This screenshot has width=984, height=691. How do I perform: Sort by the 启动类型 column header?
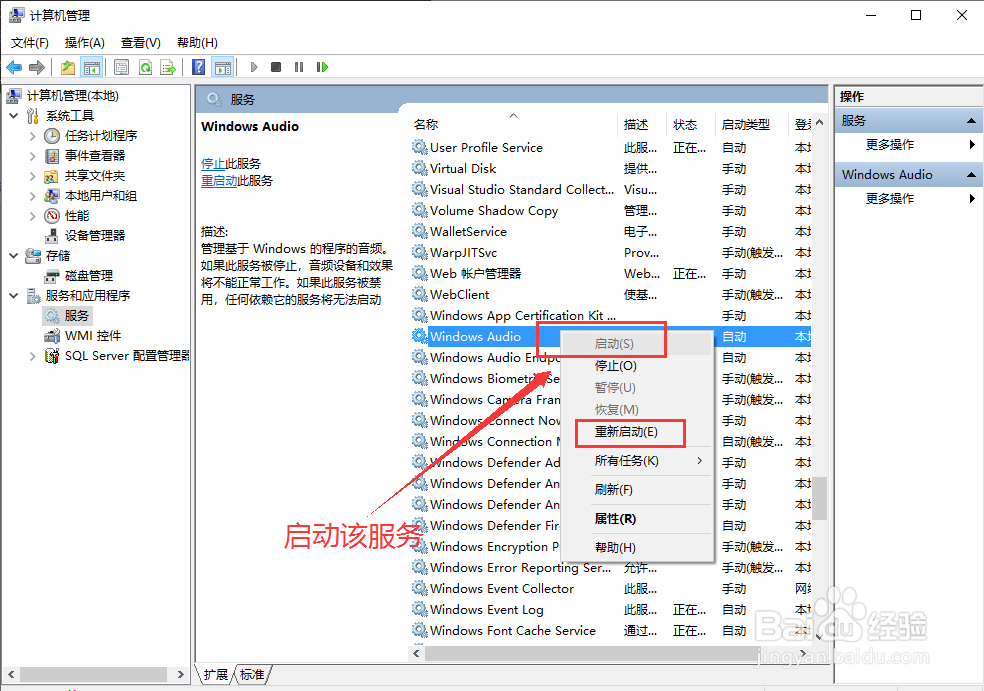pyautogui.click(x=746, y=124)
